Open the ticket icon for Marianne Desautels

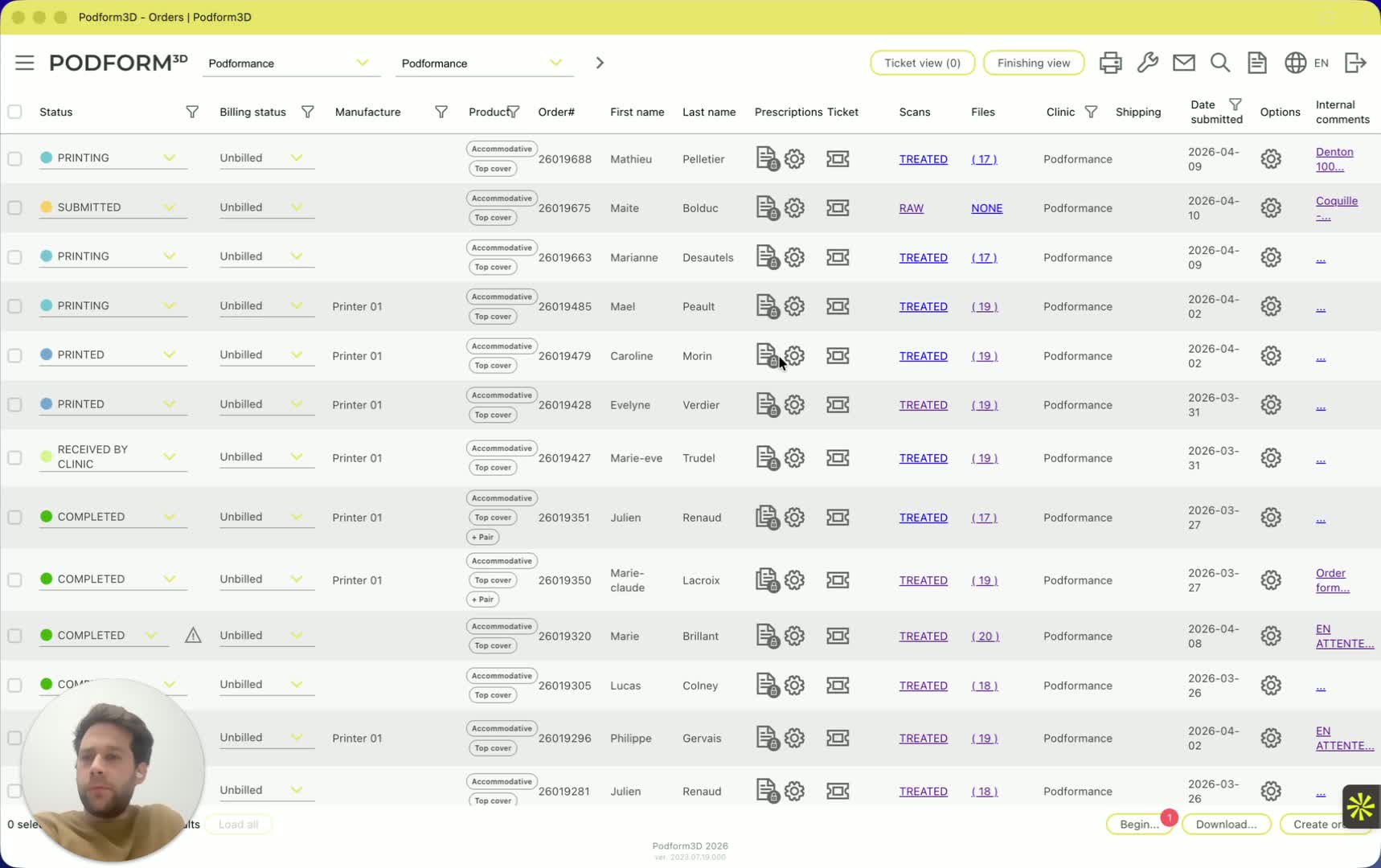coord(838,257)
